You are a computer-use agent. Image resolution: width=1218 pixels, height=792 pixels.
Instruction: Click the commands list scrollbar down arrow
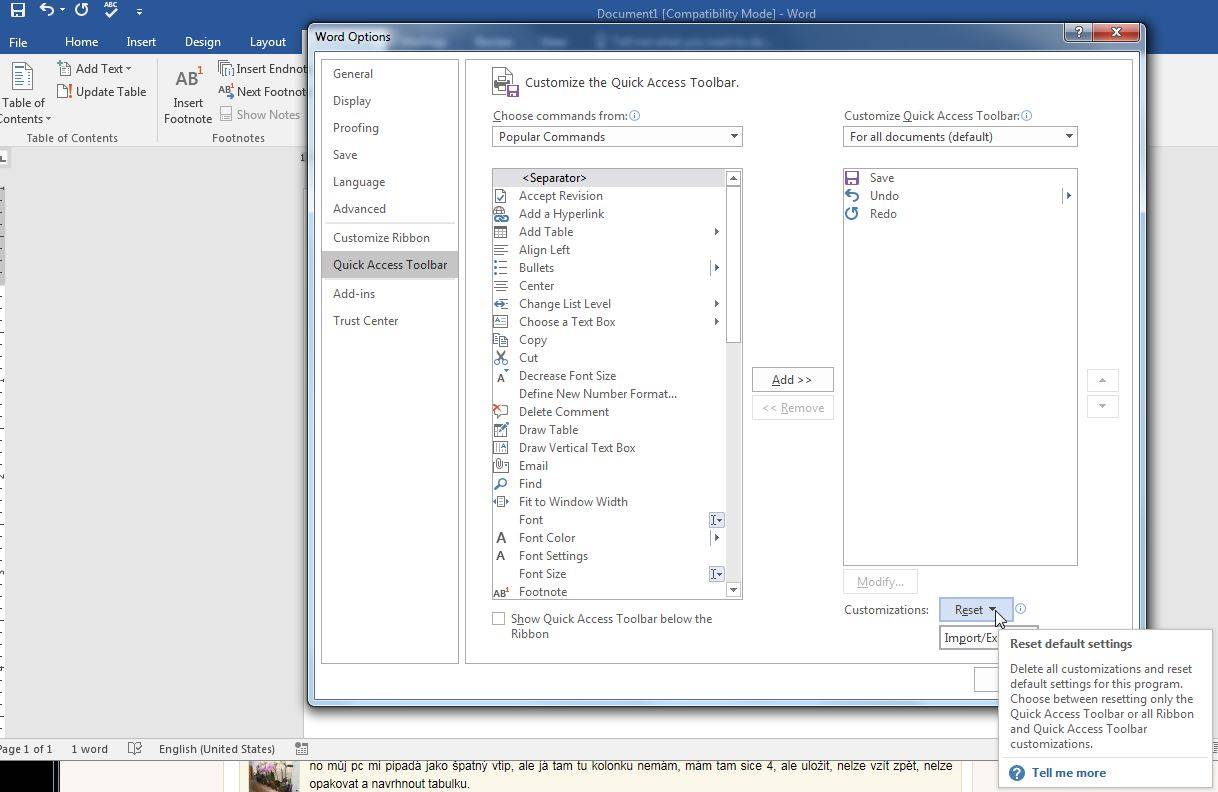733,591
